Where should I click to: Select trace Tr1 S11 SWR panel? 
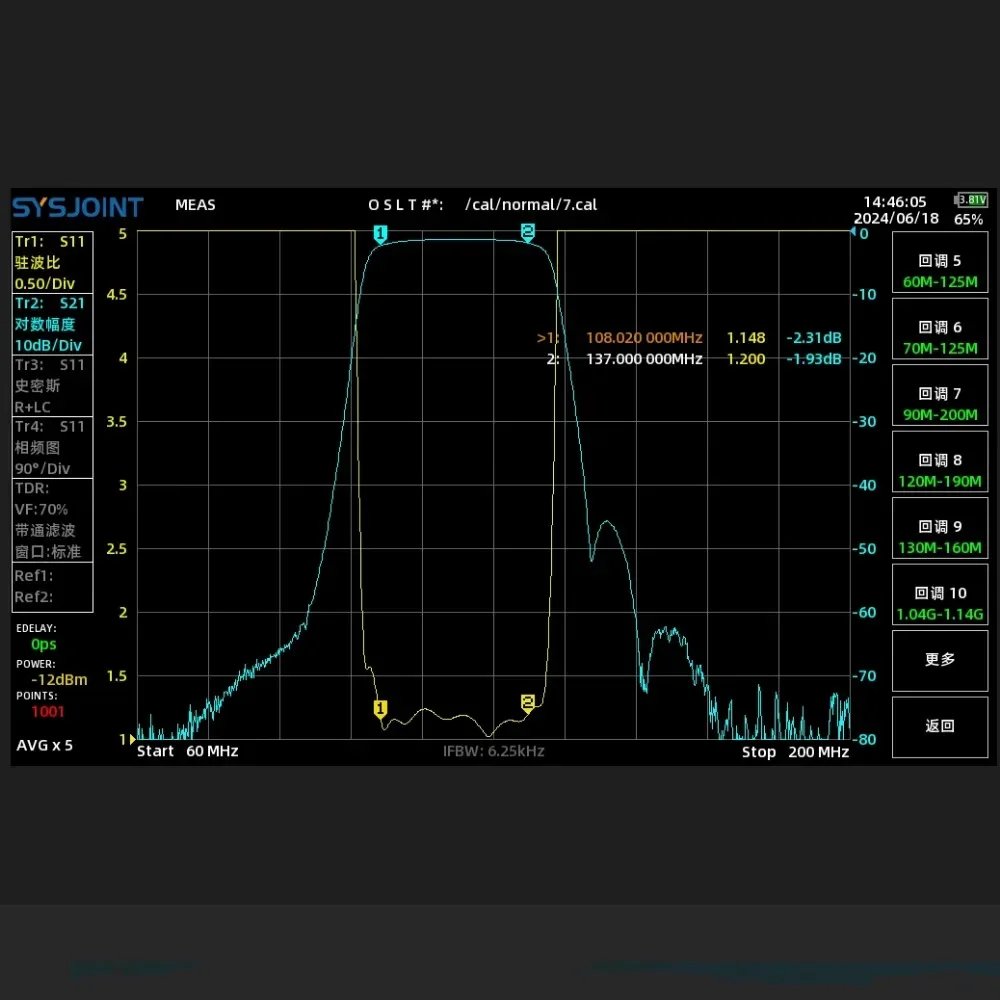[52, 262]
